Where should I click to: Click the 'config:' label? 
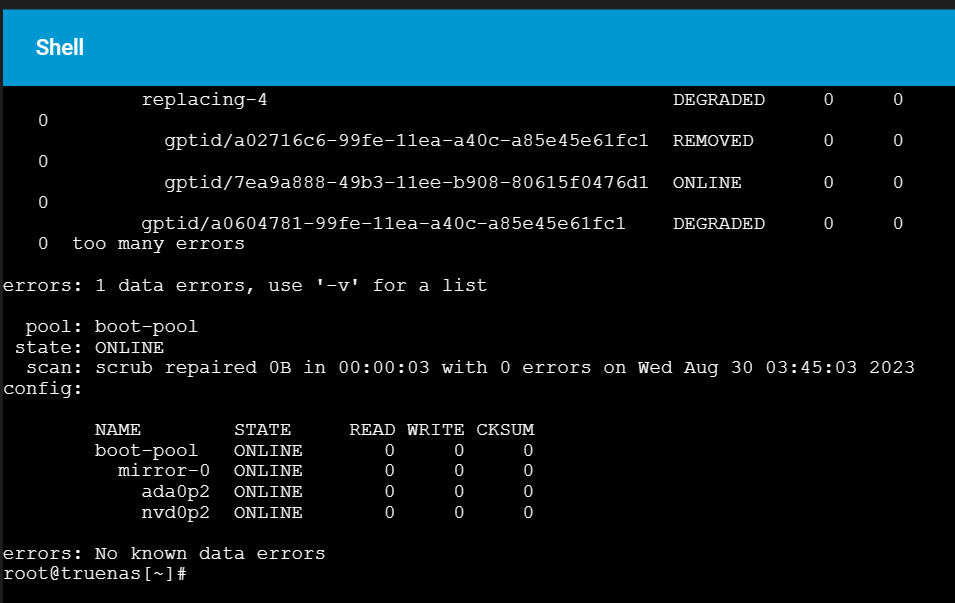click(43, 388)
